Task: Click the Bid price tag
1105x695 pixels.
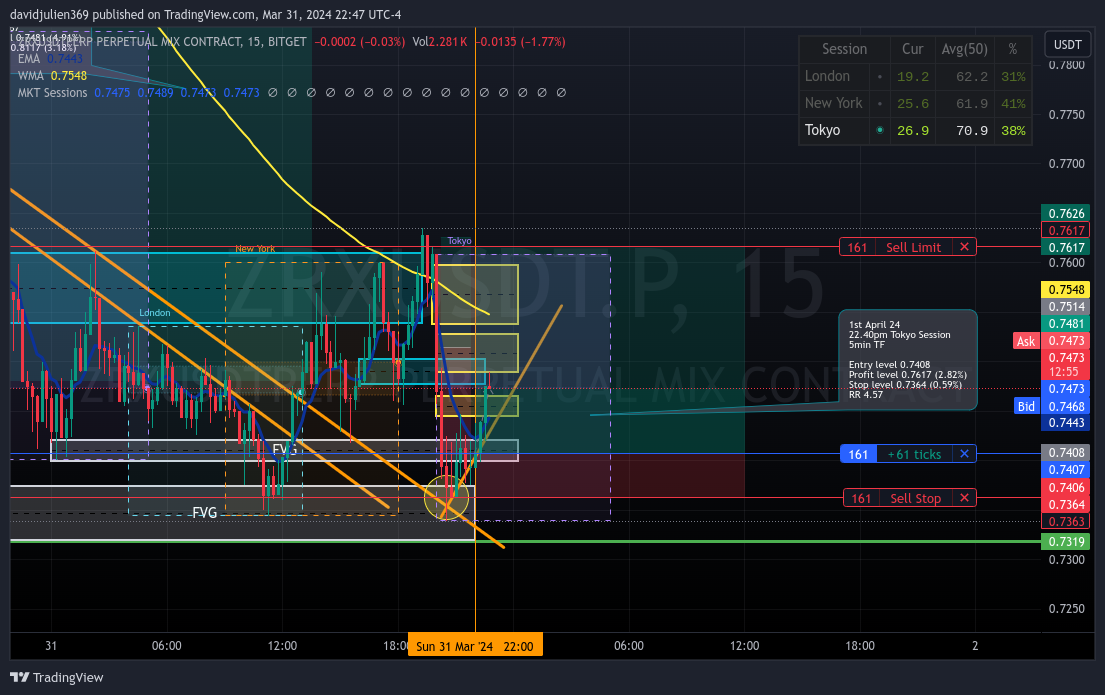Action: pos(1026,406)
